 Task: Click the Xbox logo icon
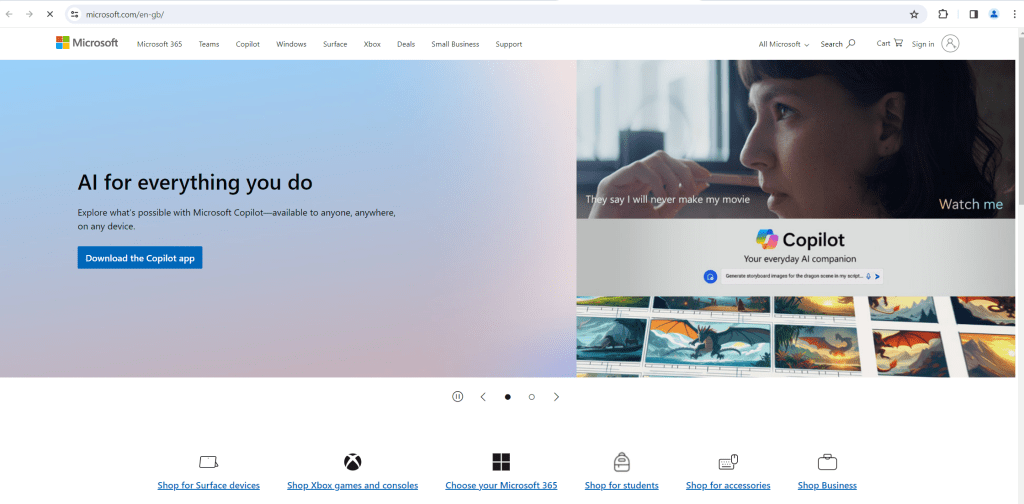point(353,462)
